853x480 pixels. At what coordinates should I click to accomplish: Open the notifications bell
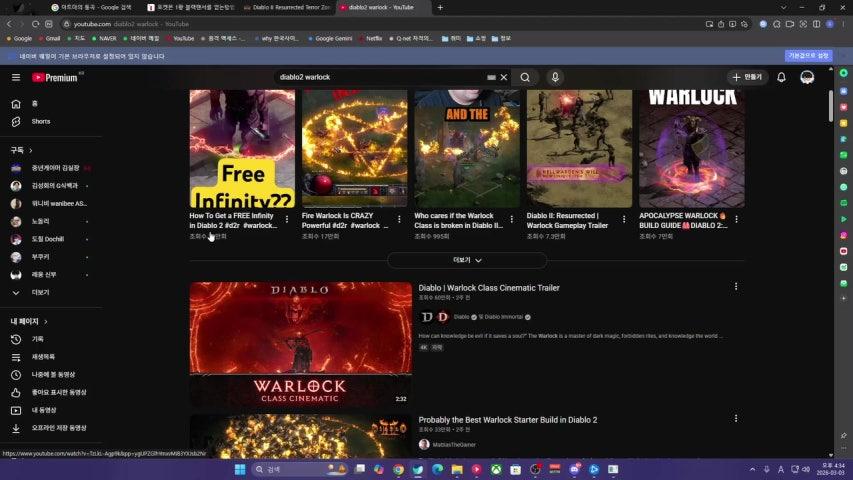[x=781, y=77]
